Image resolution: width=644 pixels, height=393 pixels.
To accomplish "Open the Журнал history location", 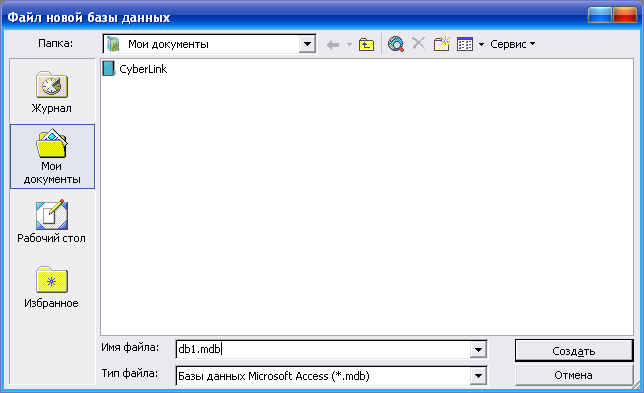I will coord(52,92).
